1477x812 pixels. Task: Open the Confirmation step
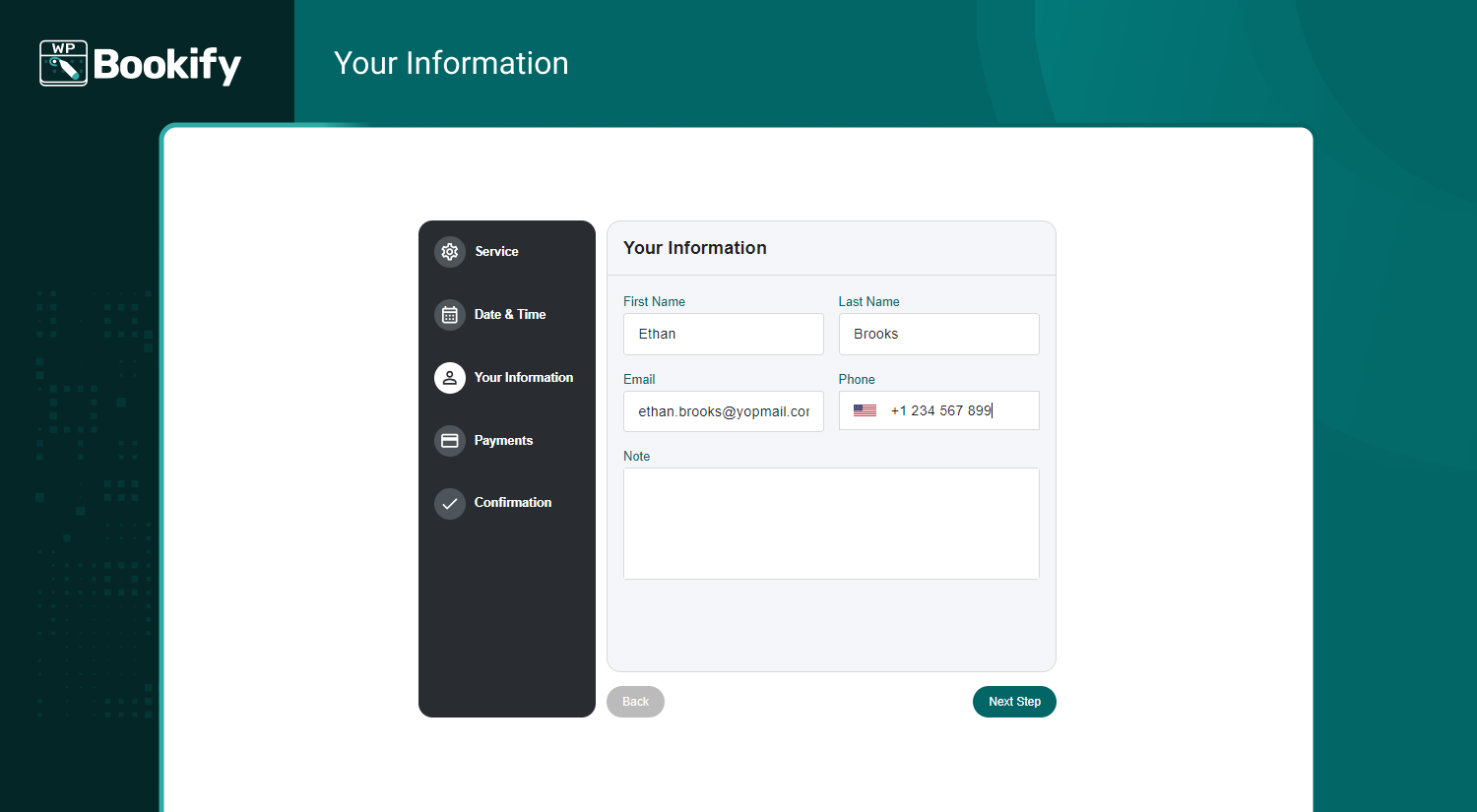(x=512, y=503)
